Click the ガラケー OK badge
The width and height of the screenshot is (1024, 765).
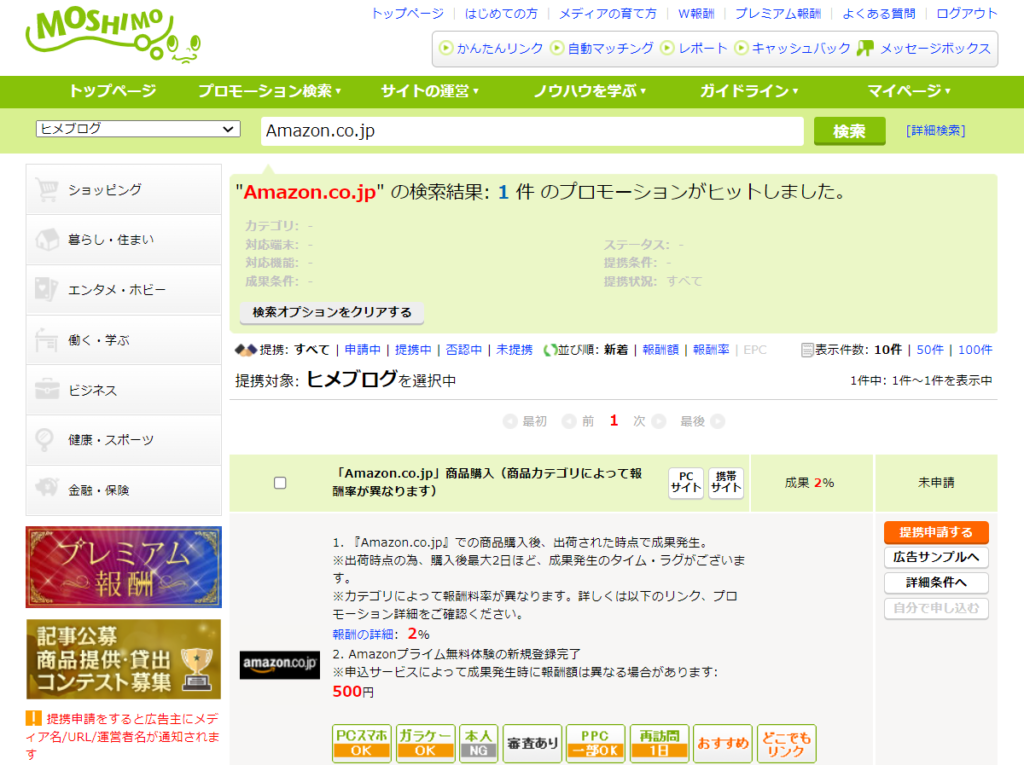point(425,743)
